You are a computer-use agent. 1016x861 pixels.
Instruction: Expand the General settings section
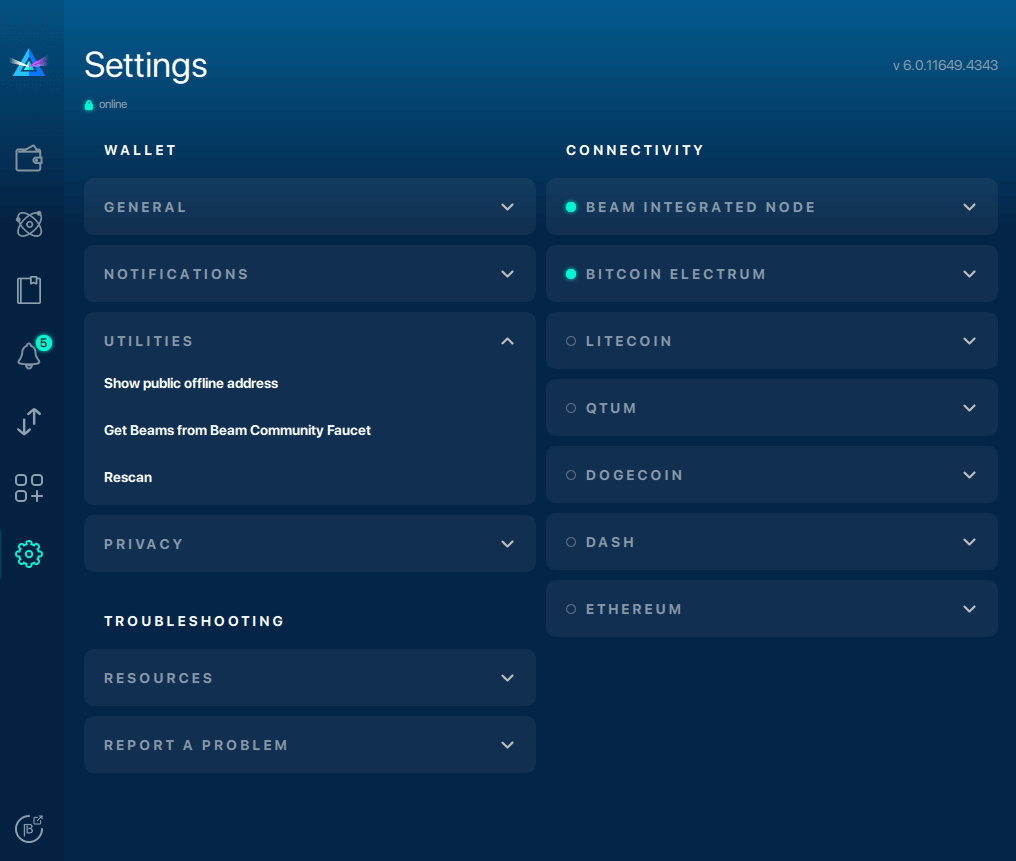click(x=309, y=207)
